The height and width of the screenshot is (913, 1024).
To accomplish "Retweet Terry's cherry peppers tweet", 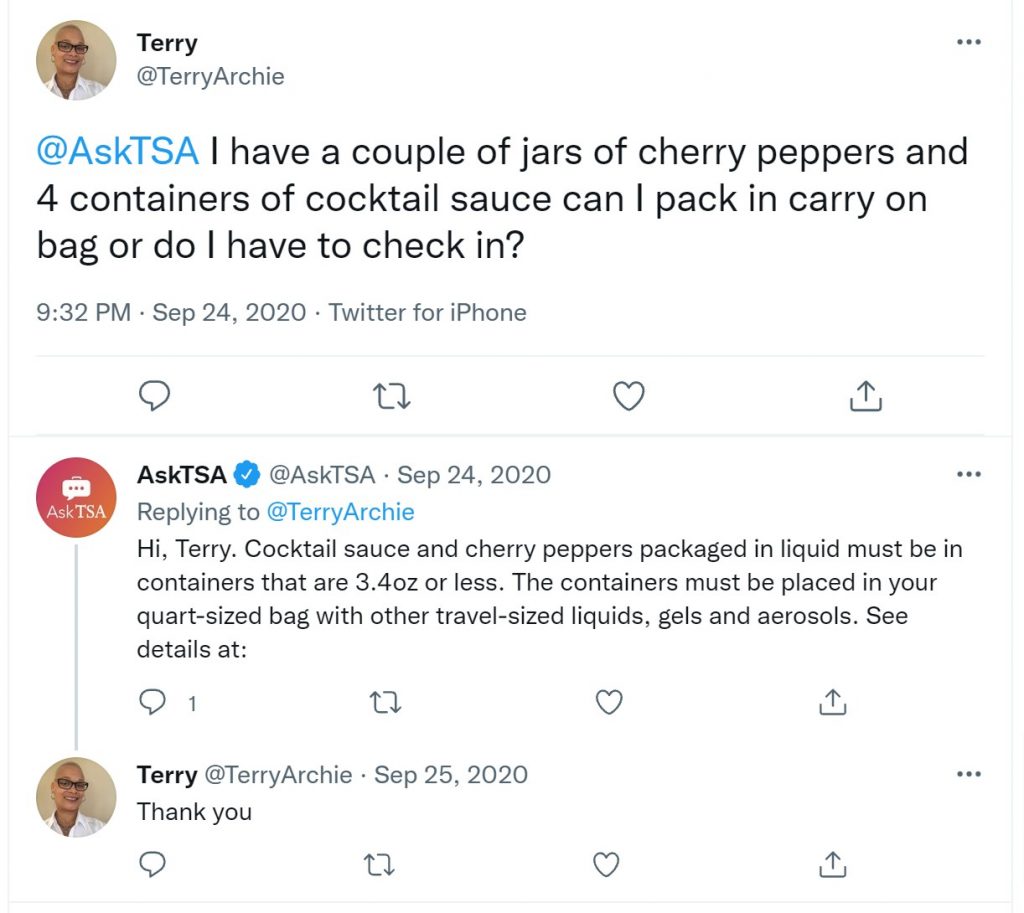I will tap(391, 396).
